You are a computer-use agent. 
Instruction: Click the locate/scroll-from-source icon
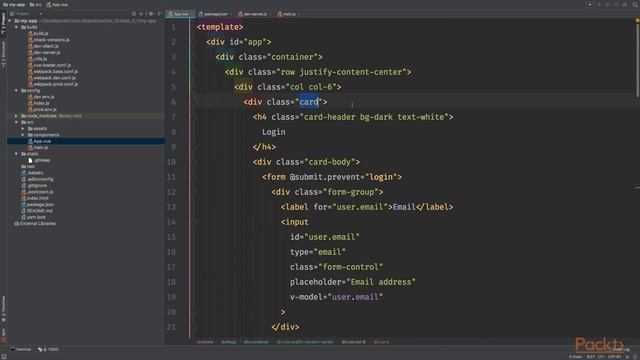click(x=134, y=14)
